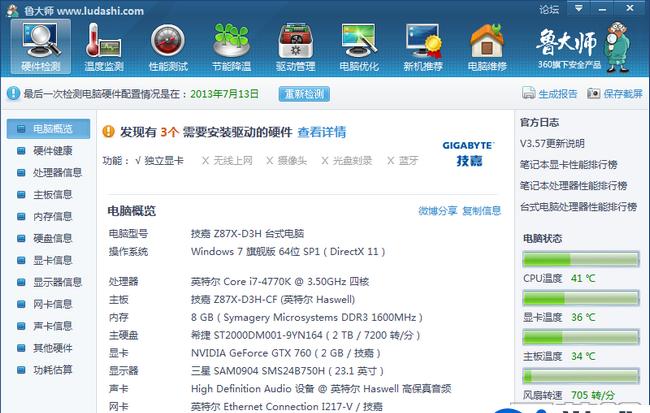Click the CPU温度 progress bar
This screenshot has width=650, height=413.
tap(581, 260)
